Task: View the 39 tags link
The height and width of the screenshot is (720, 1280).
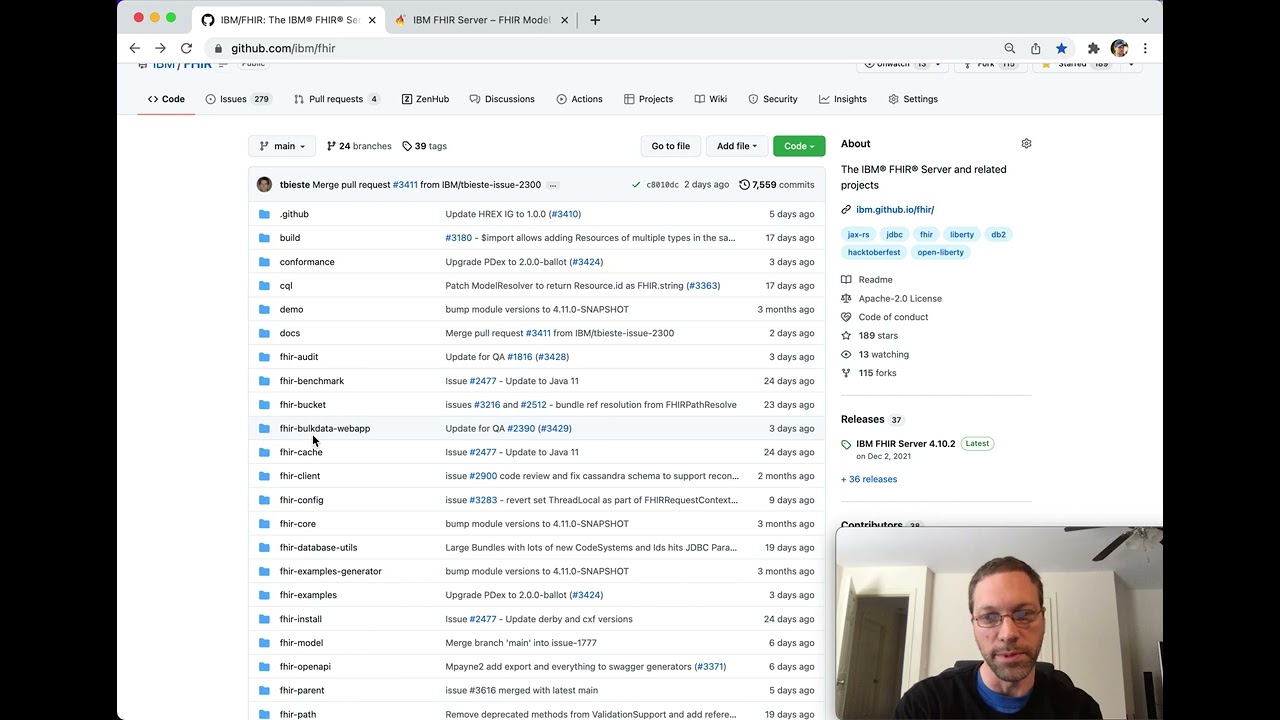Action: pyautogui.click(x=424, y=146)
